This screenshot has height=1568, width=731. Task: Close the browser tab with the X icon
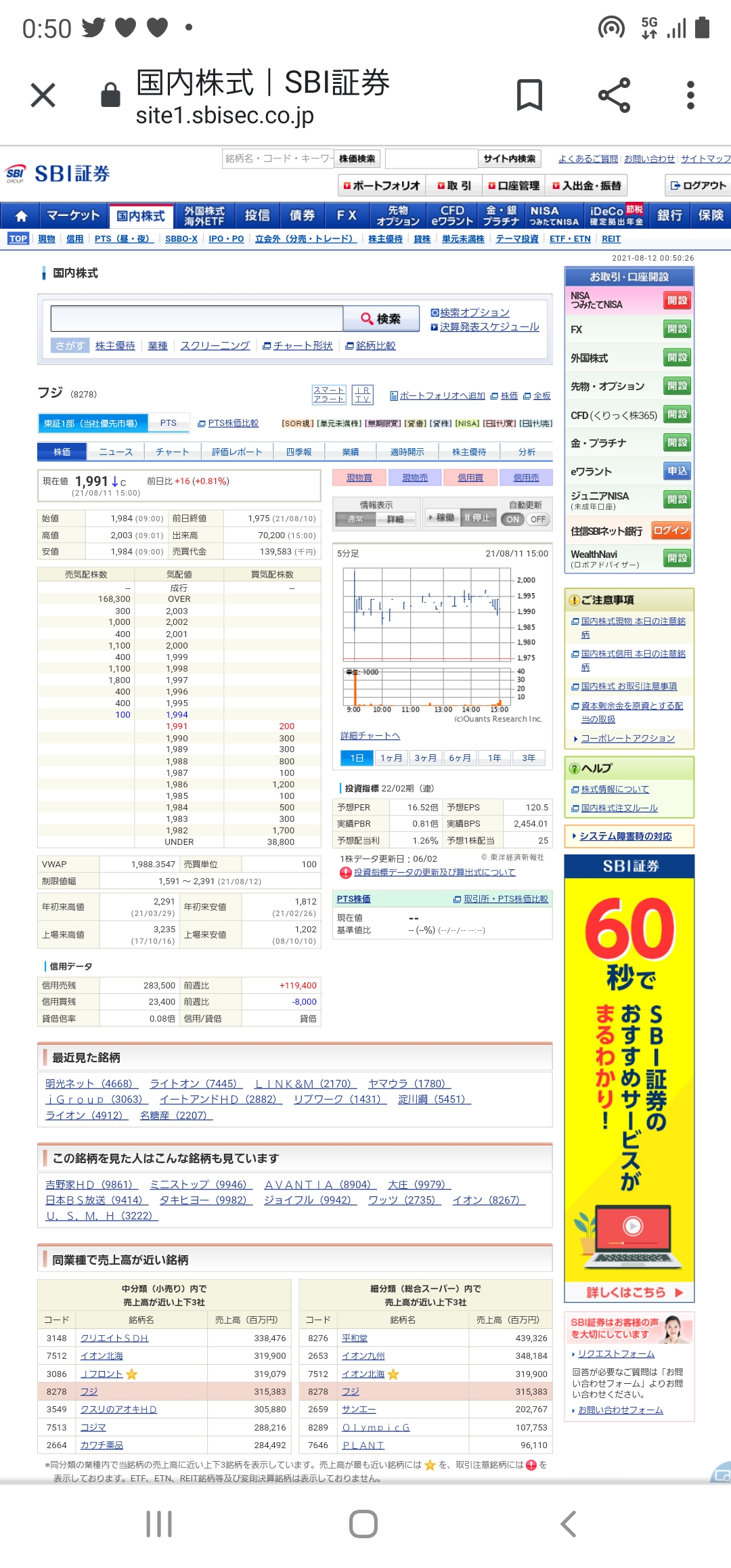point(43,95)
